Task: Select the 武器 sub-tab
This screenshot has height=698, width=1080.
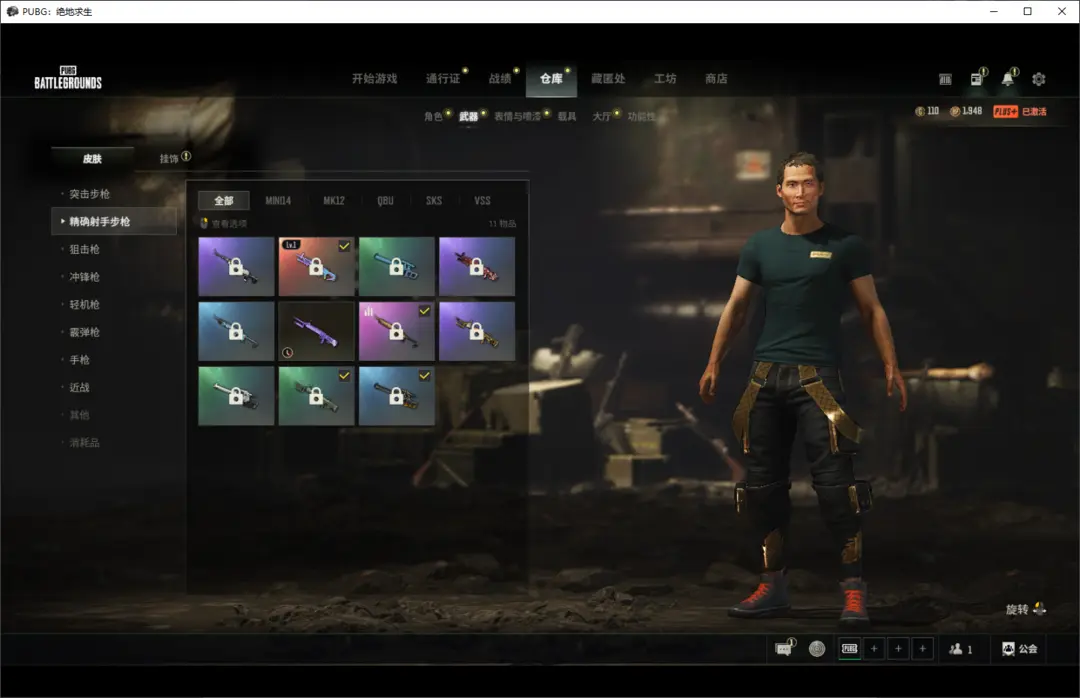Action: (x=468, y=116)
